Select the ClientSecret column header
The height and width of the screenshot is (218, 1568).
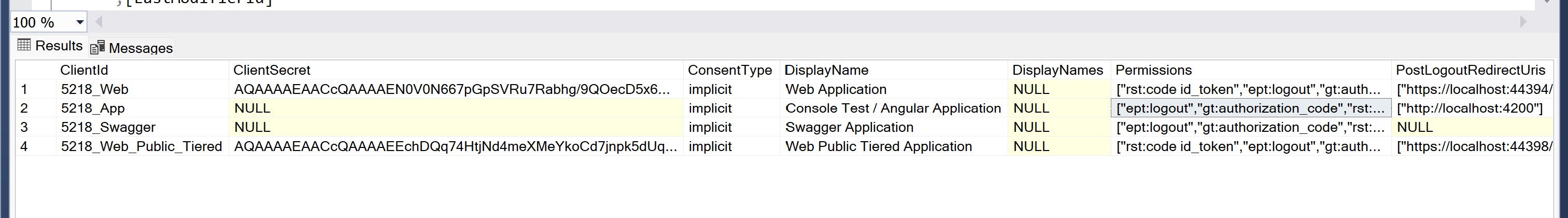click(x=272, y=70)
